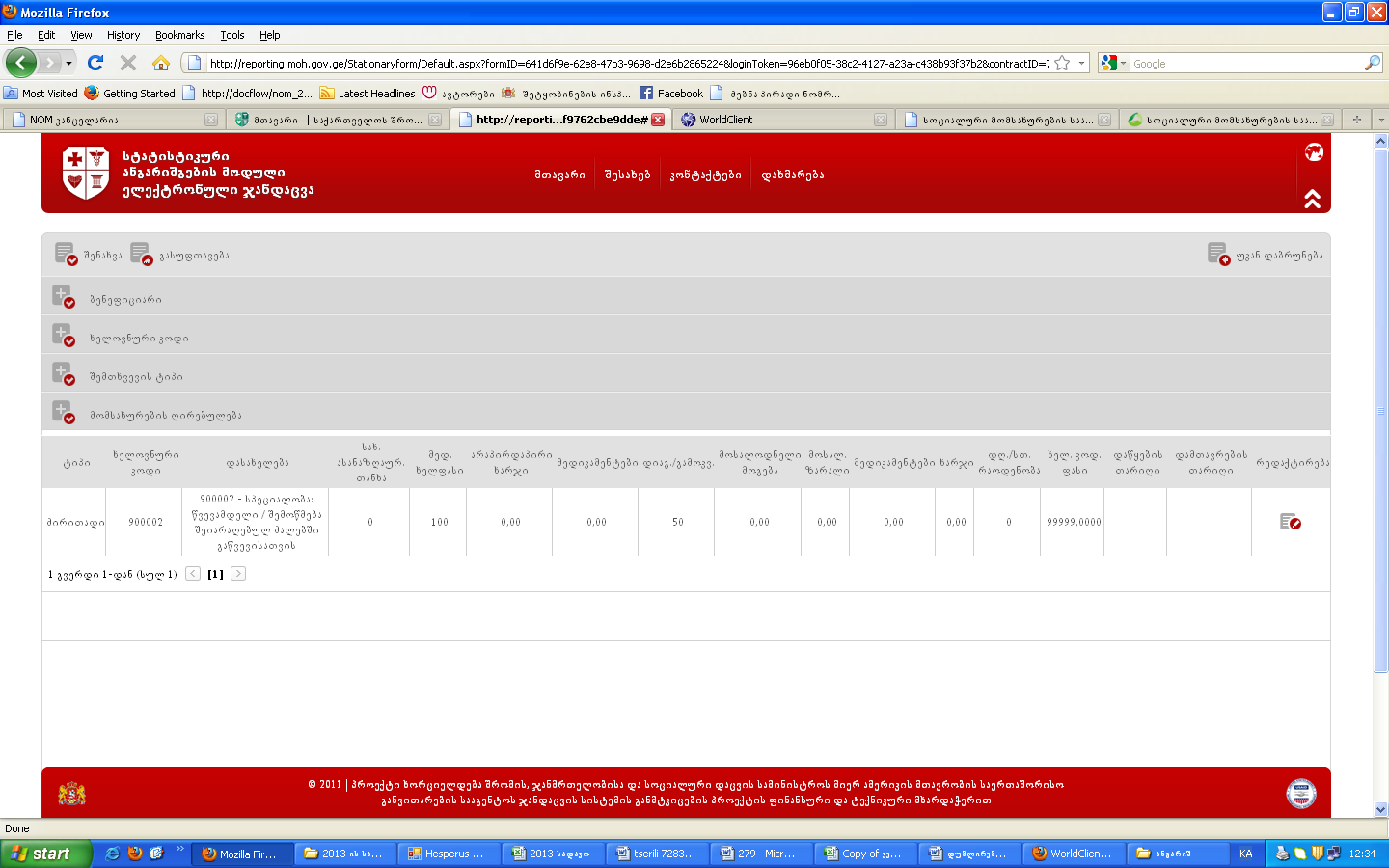Go to next page in table pager
This screenshot has height=868, width=1389.
pos(238,574)
